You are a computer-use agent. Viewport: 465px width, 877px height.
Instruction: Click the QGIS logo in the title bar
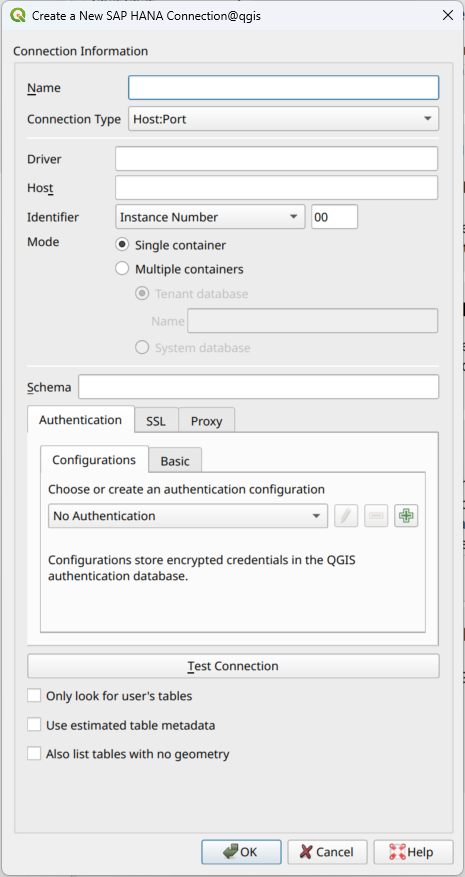coord(17,15)
